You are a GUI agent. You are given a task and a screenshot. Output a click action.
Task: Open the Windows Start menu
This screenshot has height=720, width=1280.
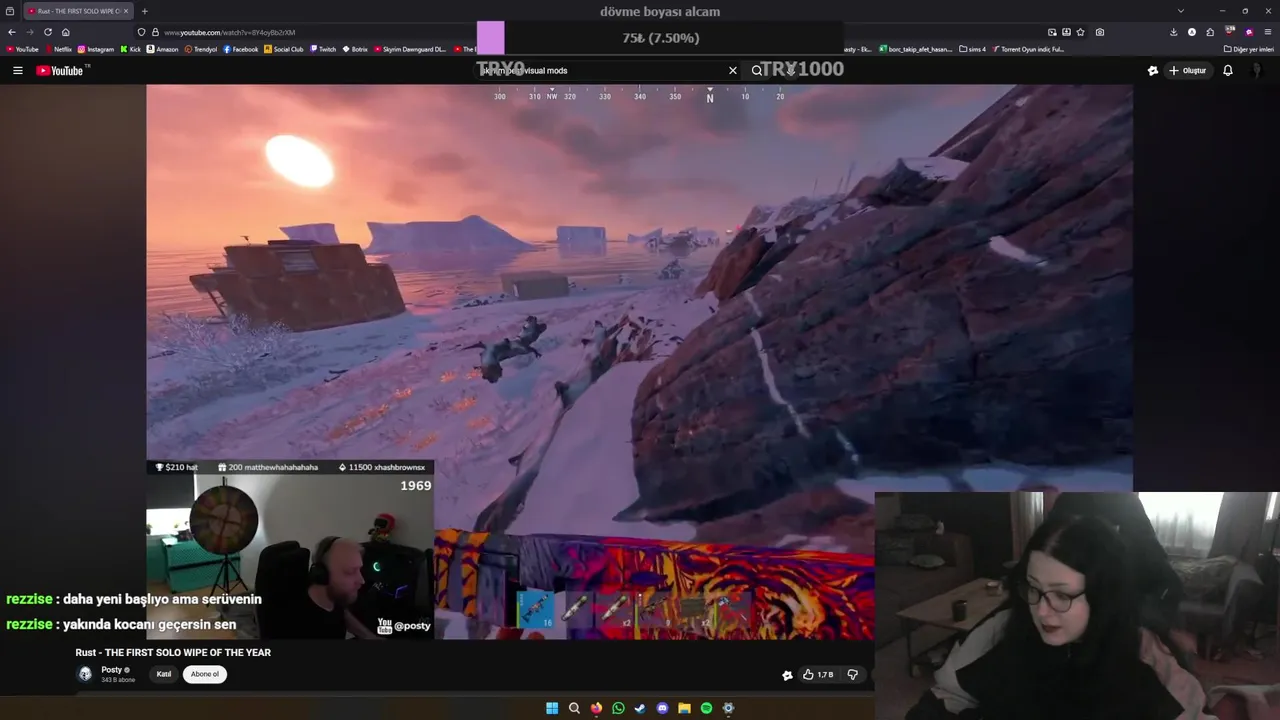tap(552, 708)
